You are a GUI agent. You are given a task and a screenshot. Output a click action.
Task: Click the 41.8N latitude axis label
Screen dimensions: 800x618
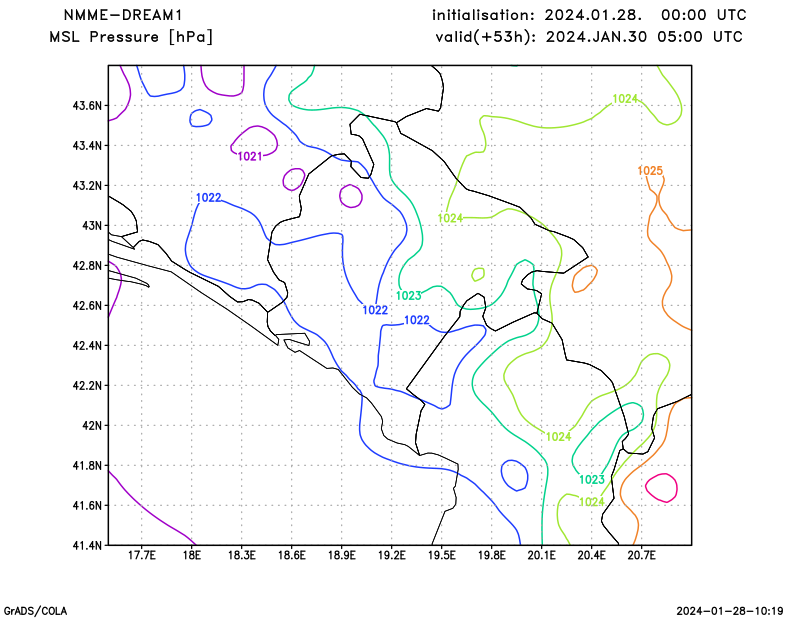87,465
